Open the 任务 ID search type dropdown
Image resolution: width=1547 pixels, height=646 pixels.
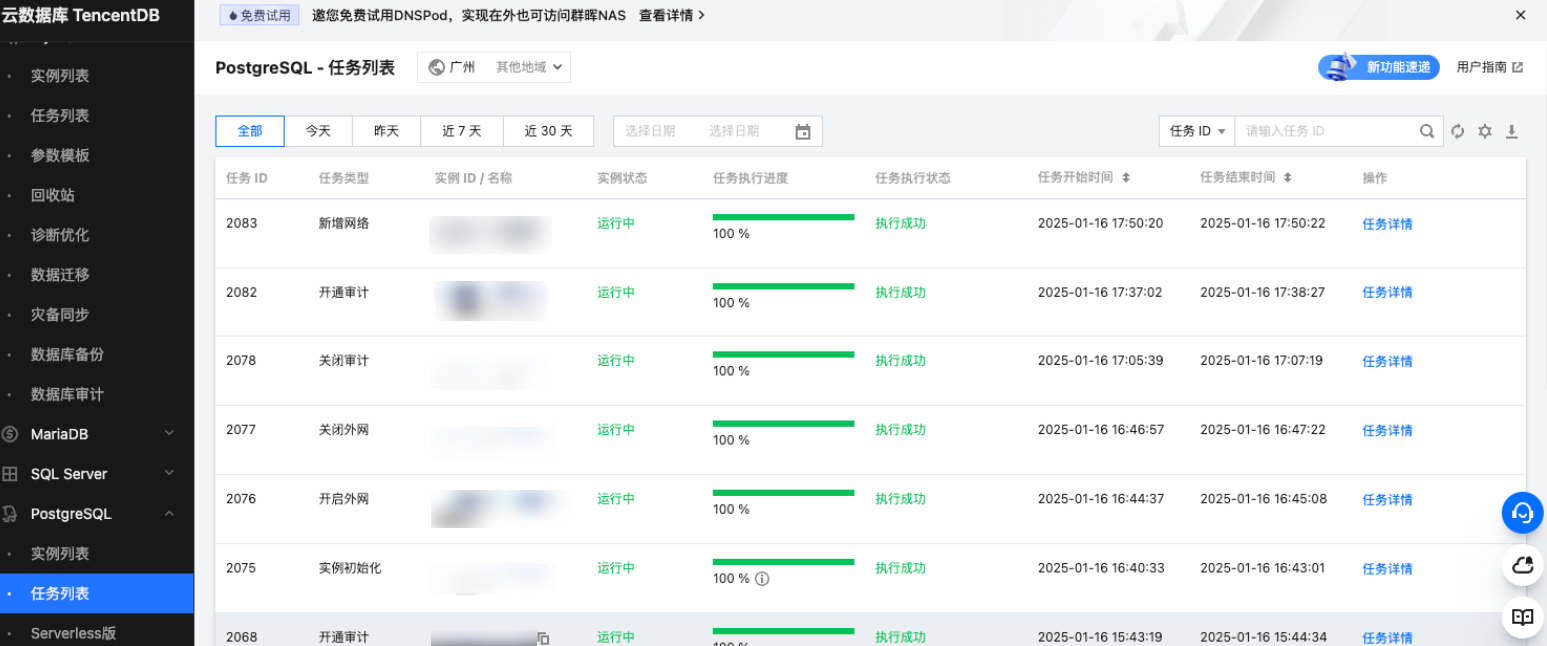(1197, 131)
